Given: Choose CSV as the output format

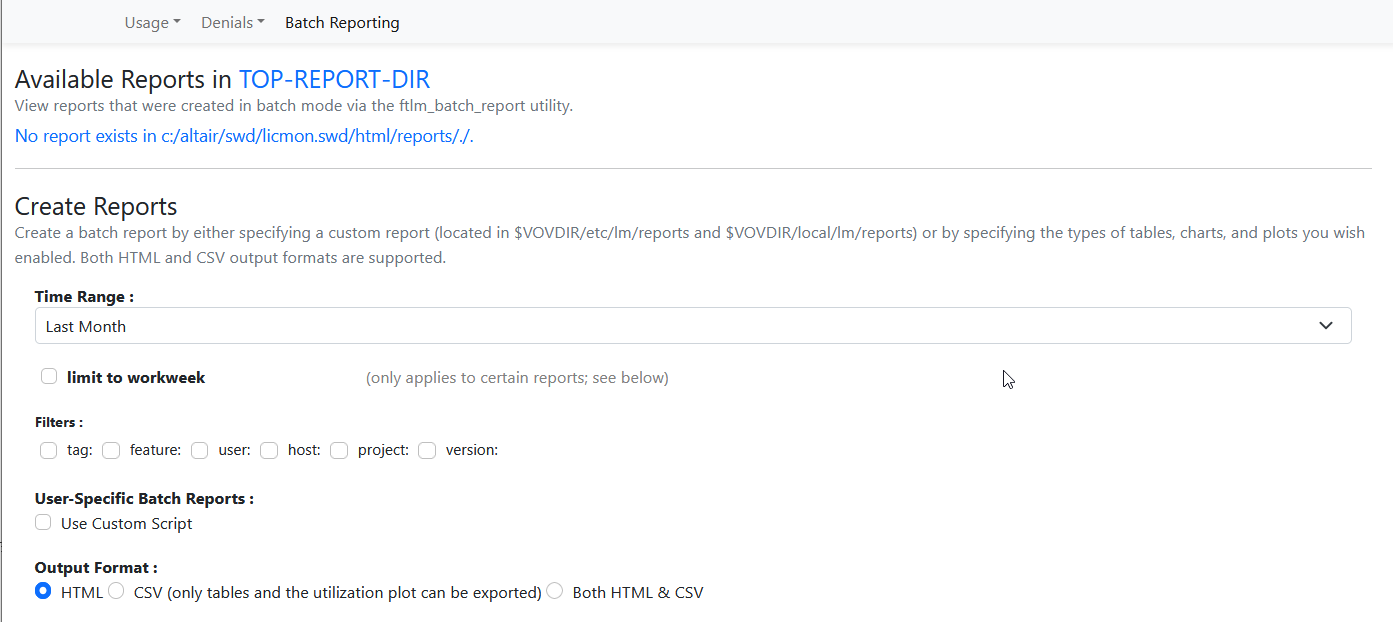Looking at the screenshot, I should tap(115, 590).
